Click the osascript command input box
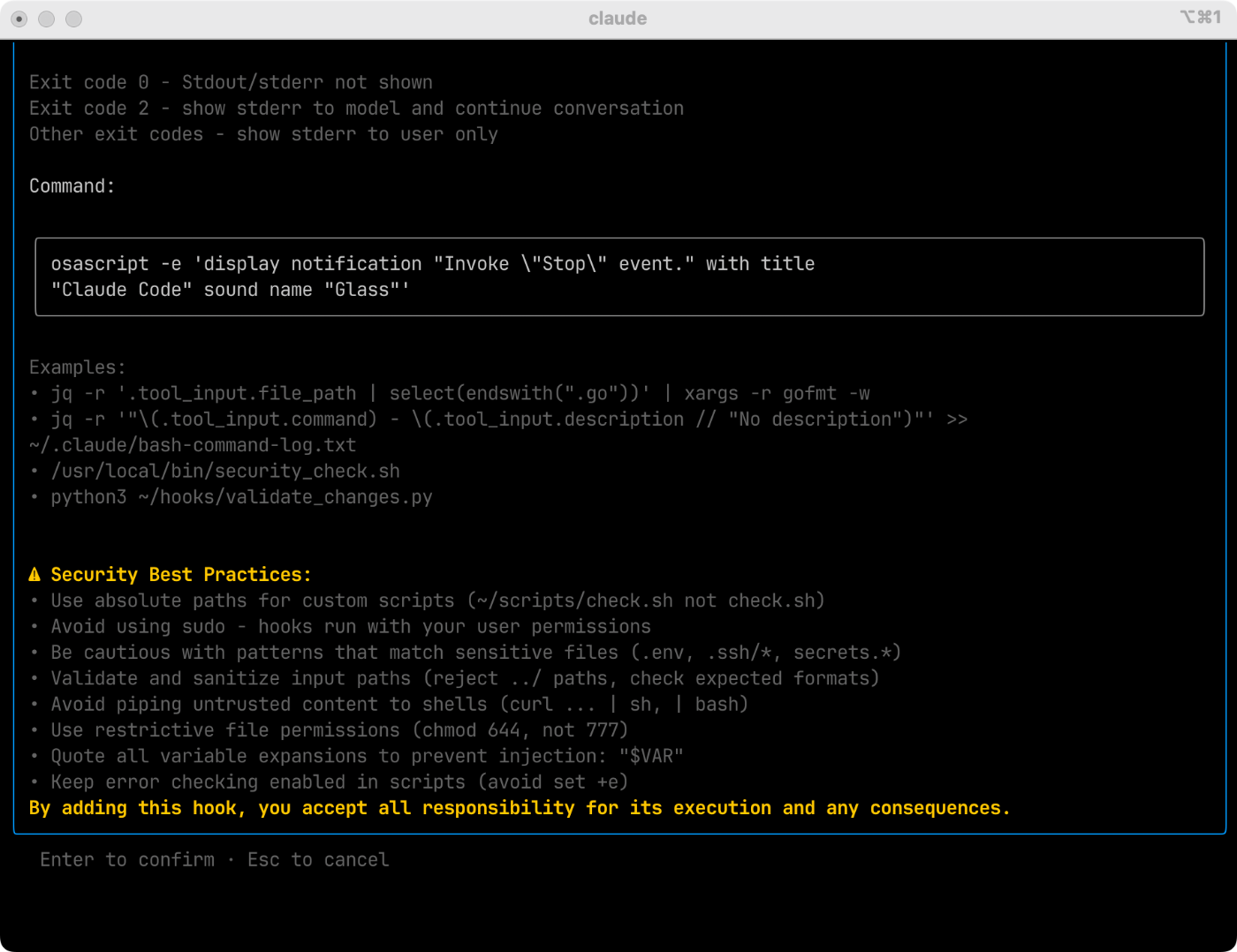The image size is (1237, 952). 619,276
